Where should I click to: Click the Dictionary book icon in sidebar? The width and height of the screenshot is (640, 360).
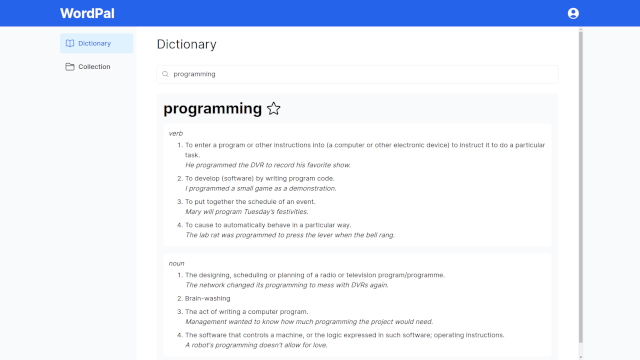pos(70,43)
